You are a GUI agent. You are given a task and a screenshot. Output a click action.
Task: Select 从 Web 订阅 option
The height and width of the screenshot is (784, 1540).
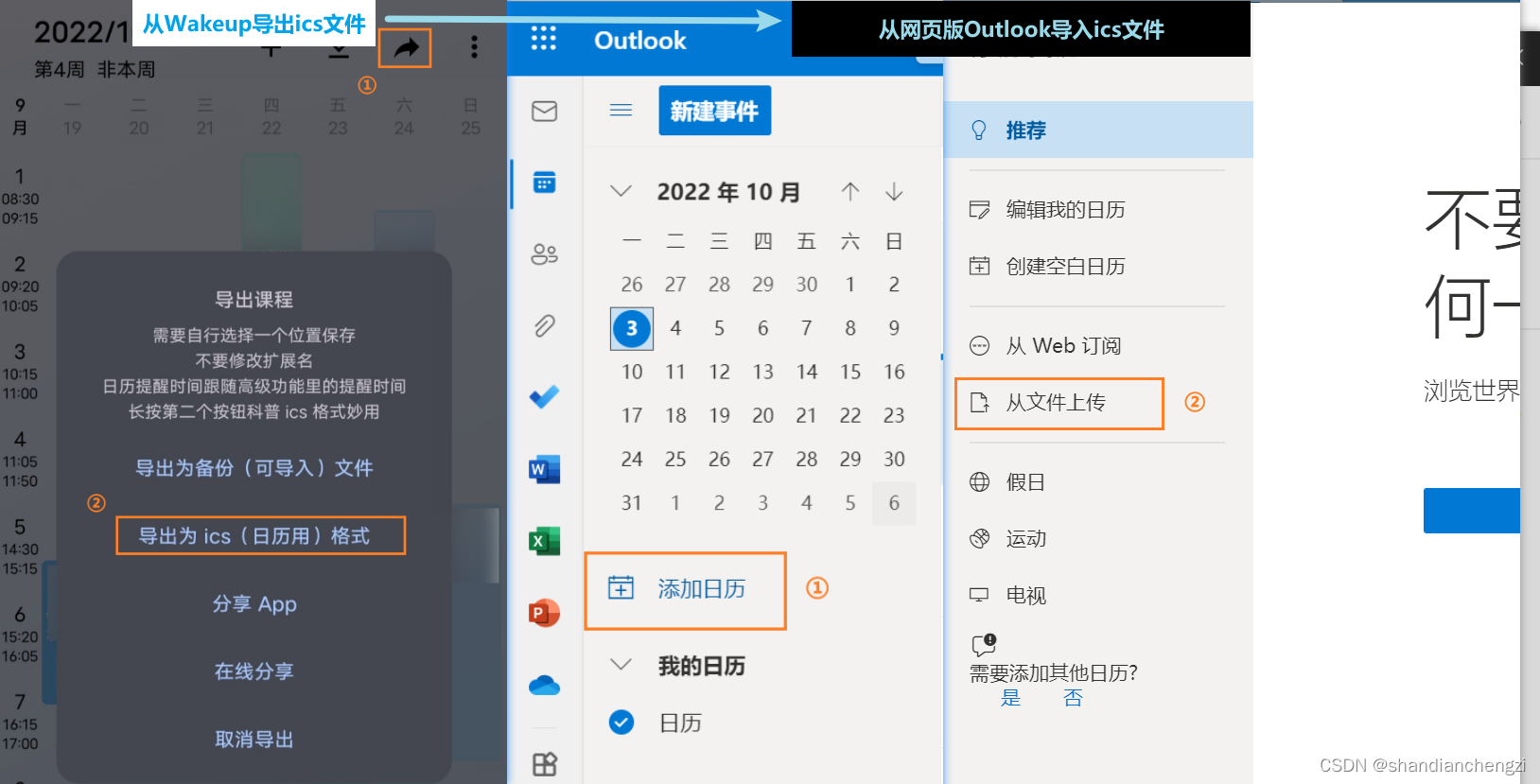click(x=1063, y=346)
